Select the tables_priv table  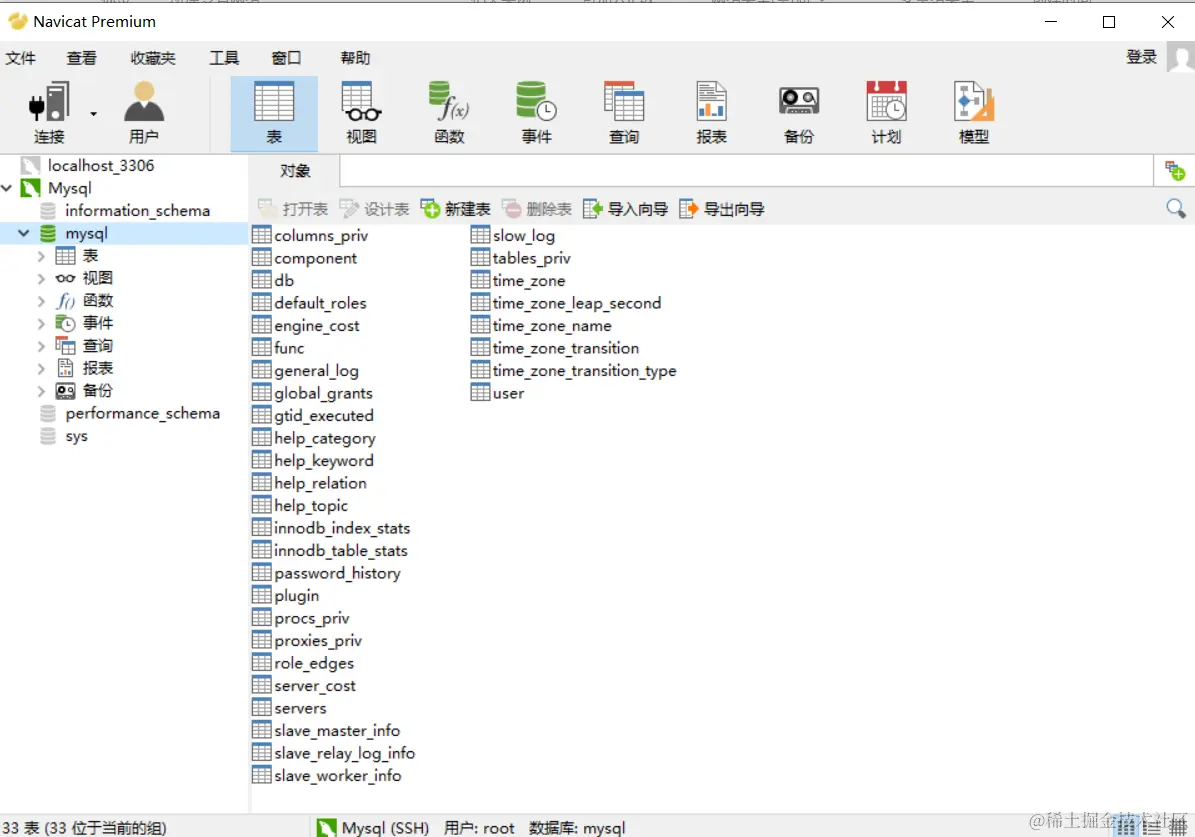[x=531, y=258]
